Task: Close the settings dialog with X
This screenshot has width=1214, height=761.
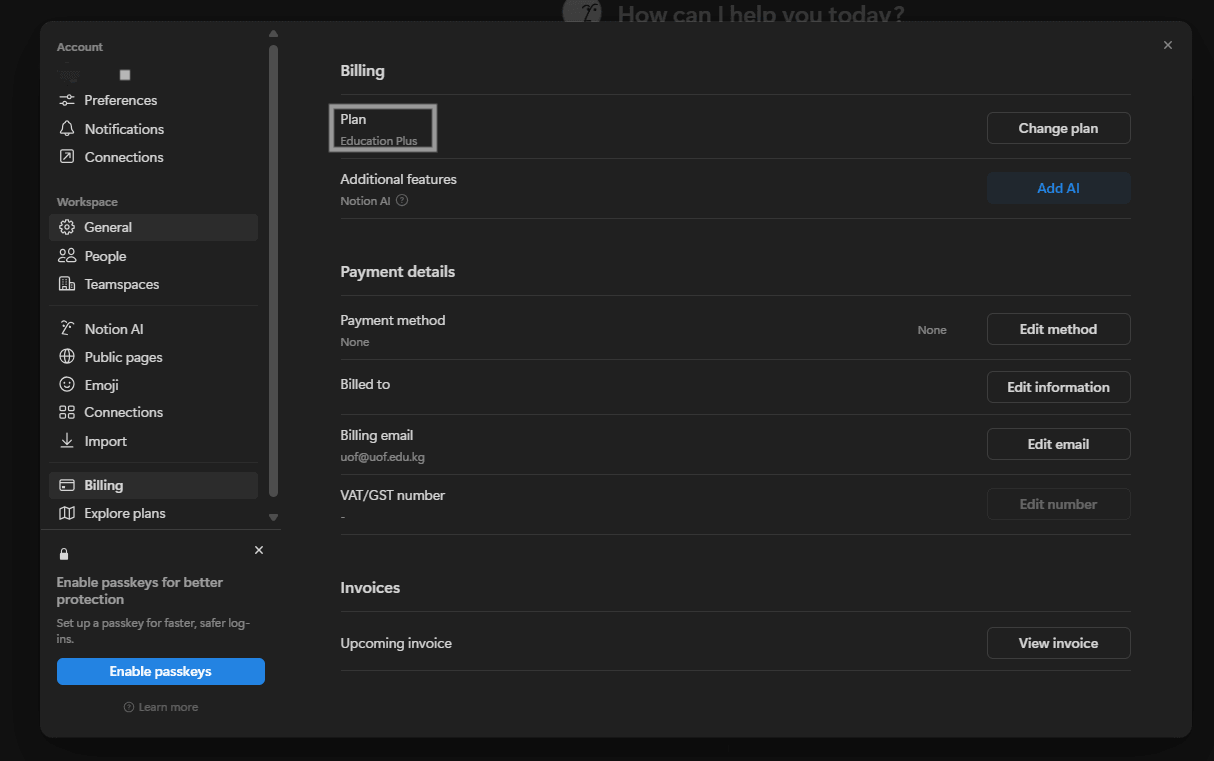Action: [x=1168, y=45]
